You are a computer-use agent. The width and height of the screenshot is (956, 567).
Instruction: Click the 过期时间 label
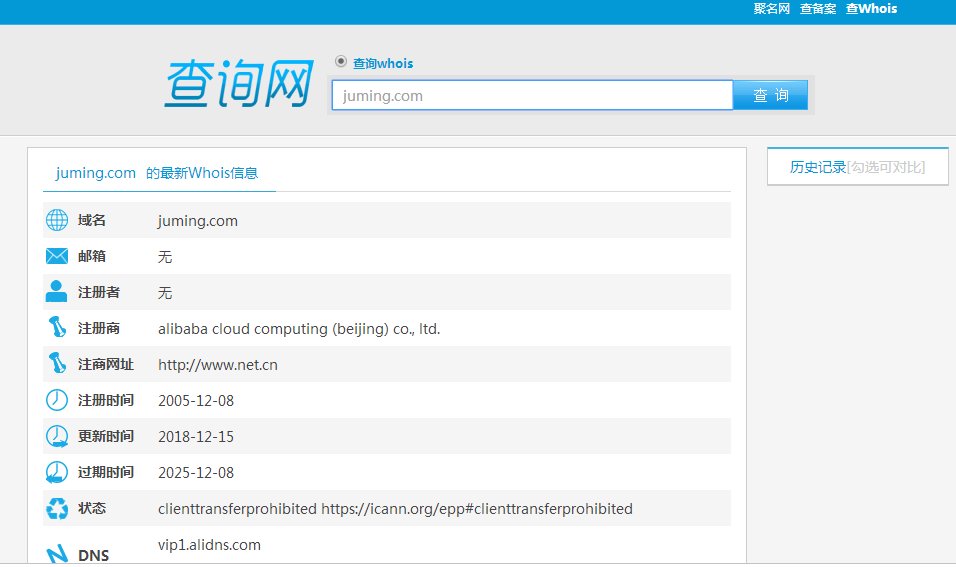tap(105, 472)
